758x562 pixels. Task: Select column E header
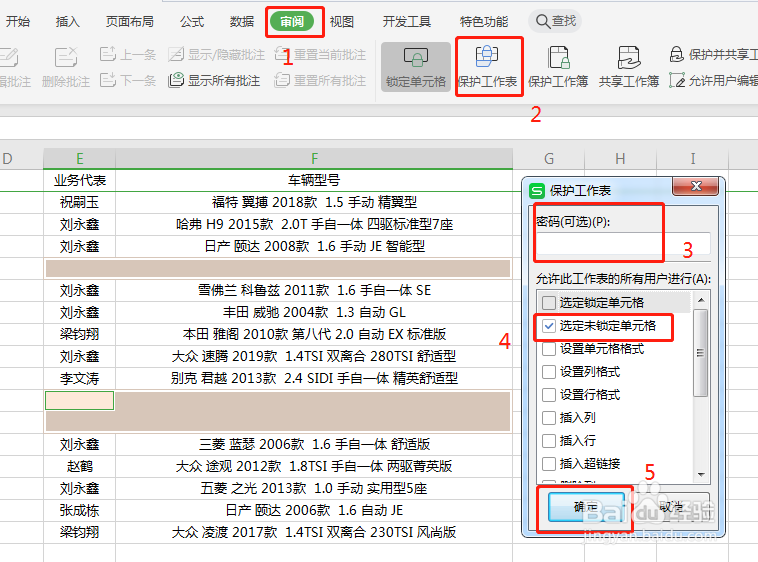(x=79, y=159)
